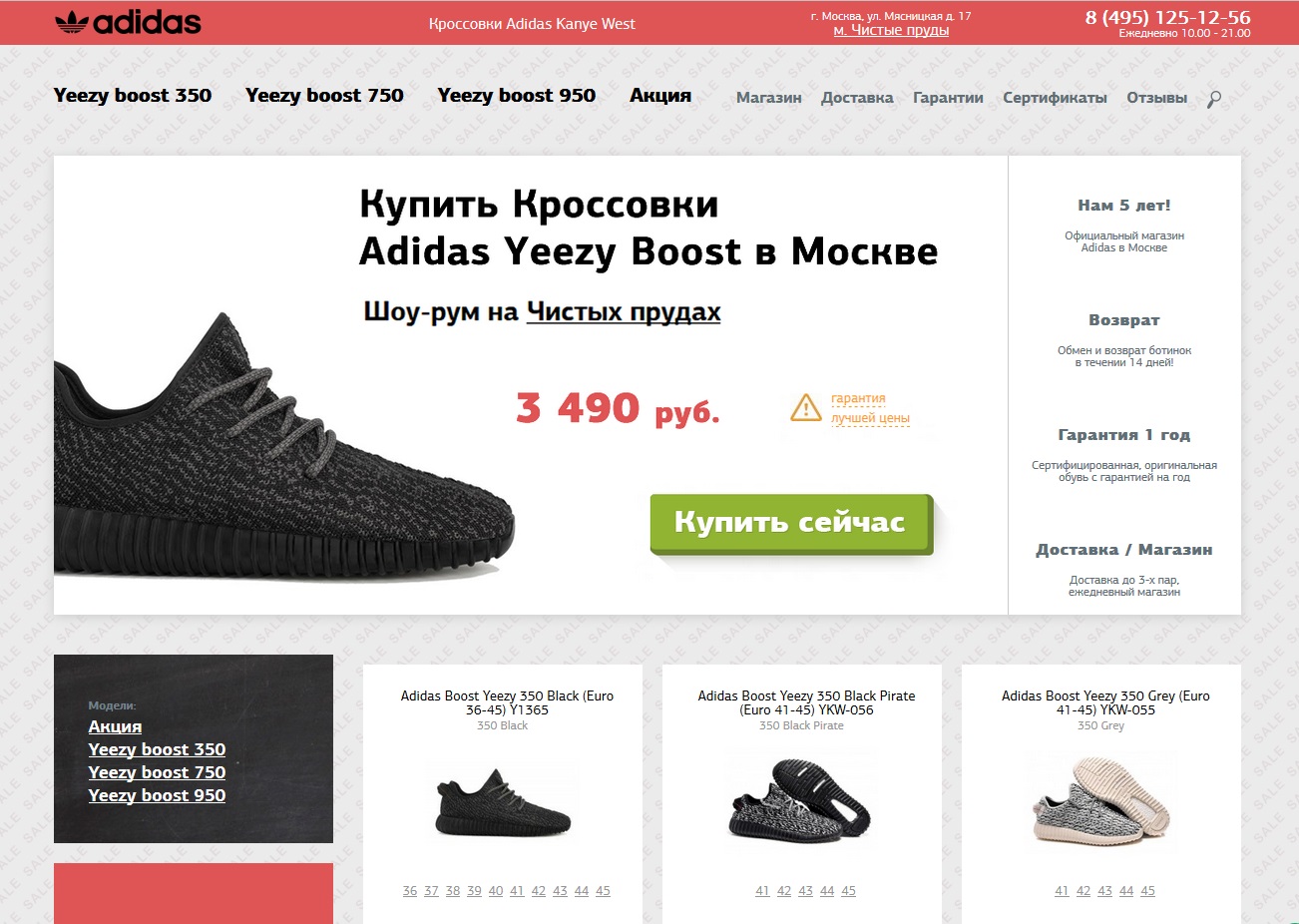
Task: Open the search magnifier icon
Action: pos(1214,99)
